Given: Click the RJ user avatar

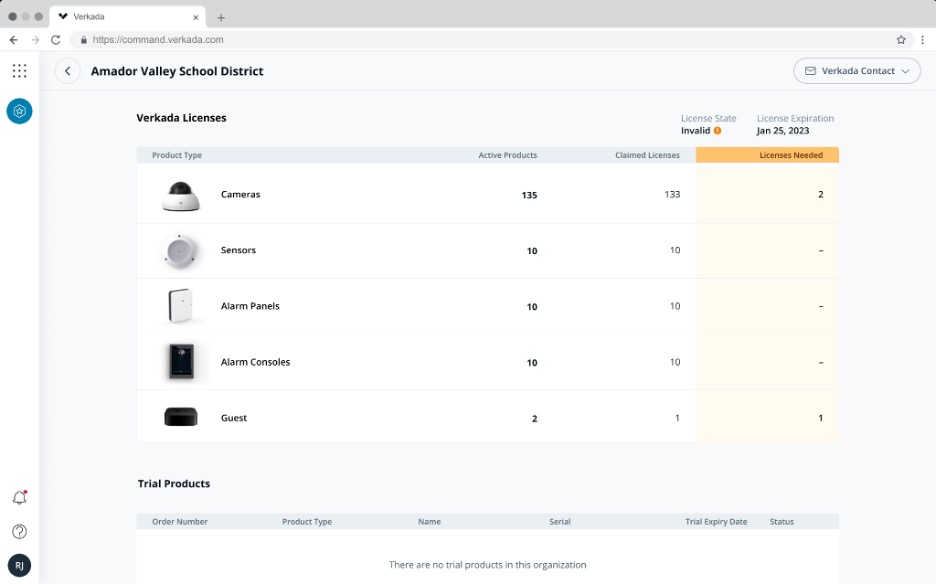Looking at the screenshot, I should click(19, 565).
